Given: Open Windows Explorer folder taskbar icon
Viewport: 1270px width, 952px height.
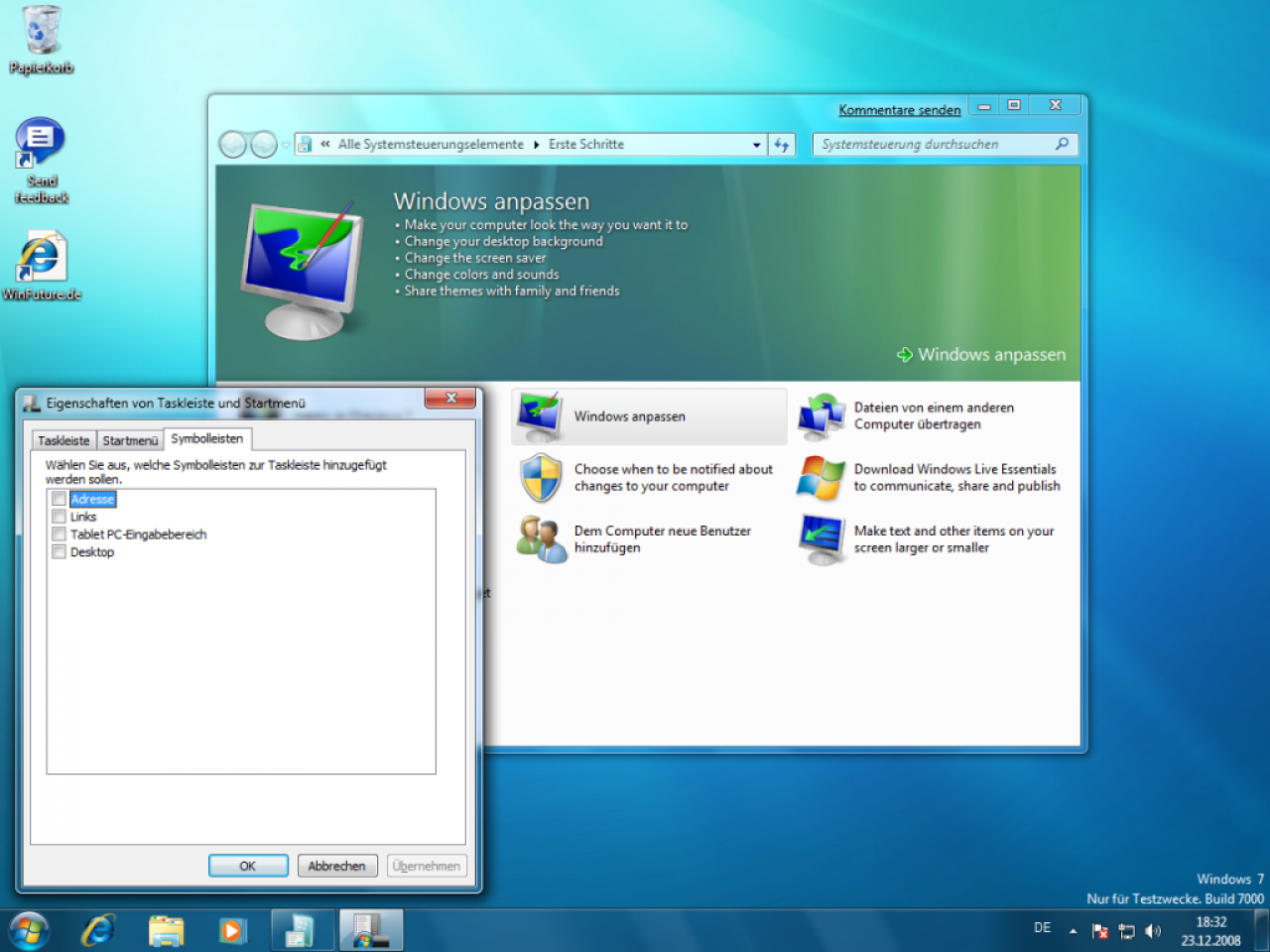Looking at the screenshot, I should [166, 931].
